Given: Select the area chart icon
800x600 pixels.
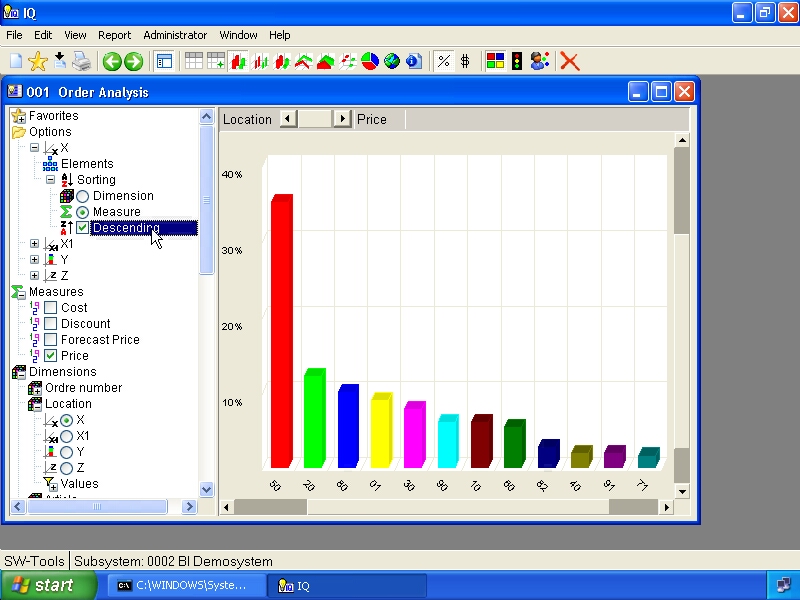Looking at the screenshot, I should pos(326,61).
